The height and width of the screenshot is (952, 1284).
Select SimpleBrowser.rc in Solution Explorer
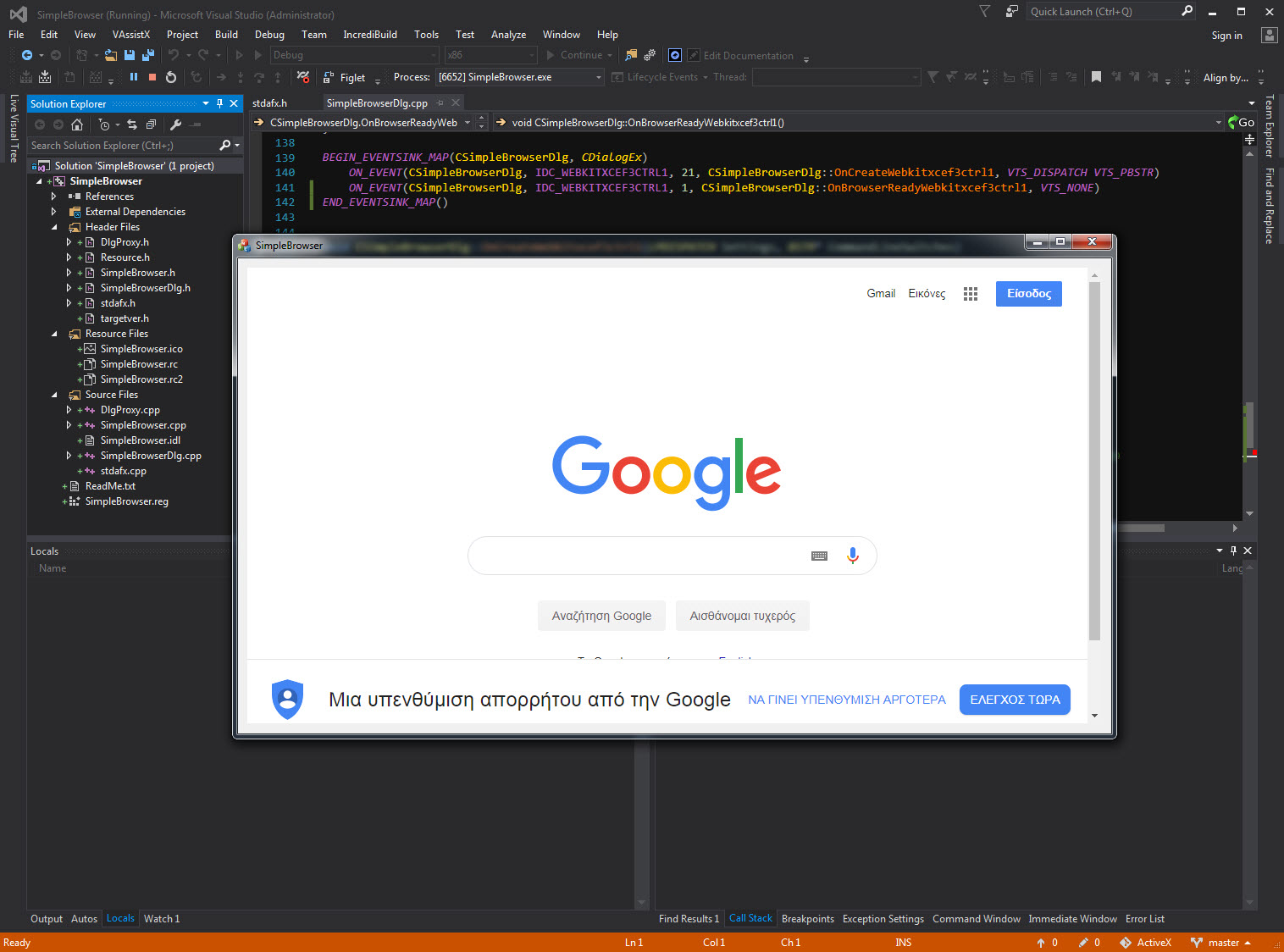[139, 364]
